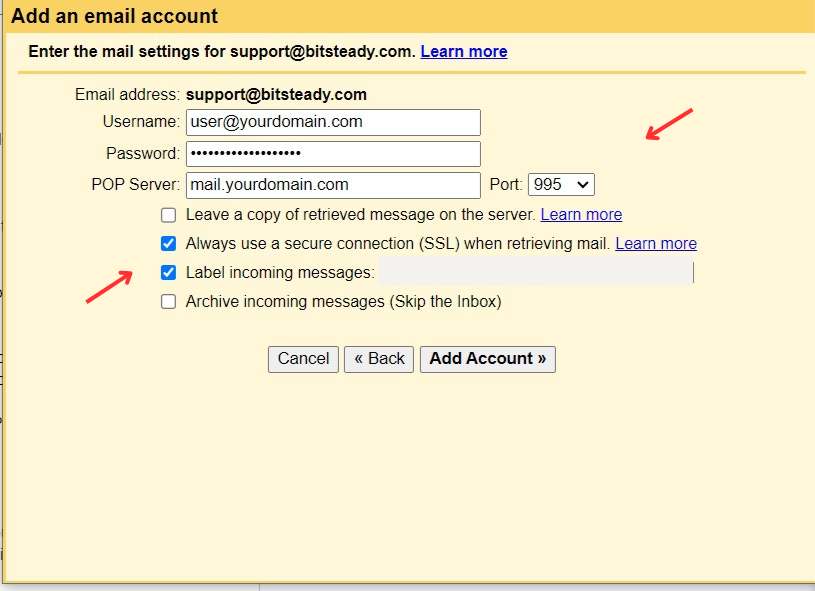Viewport: 815px width, 591px height.
Task: Click the bold support@bitsteady.com email address value
Action: [x=276, y=95]
